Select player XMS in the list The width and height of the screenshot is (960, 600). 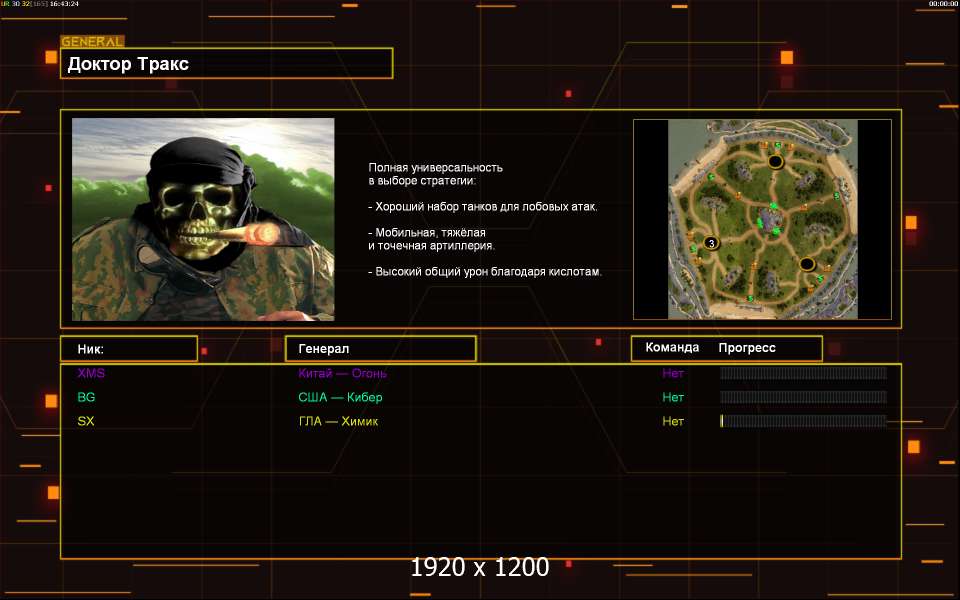pyautogui.click(x=91, y=373)
